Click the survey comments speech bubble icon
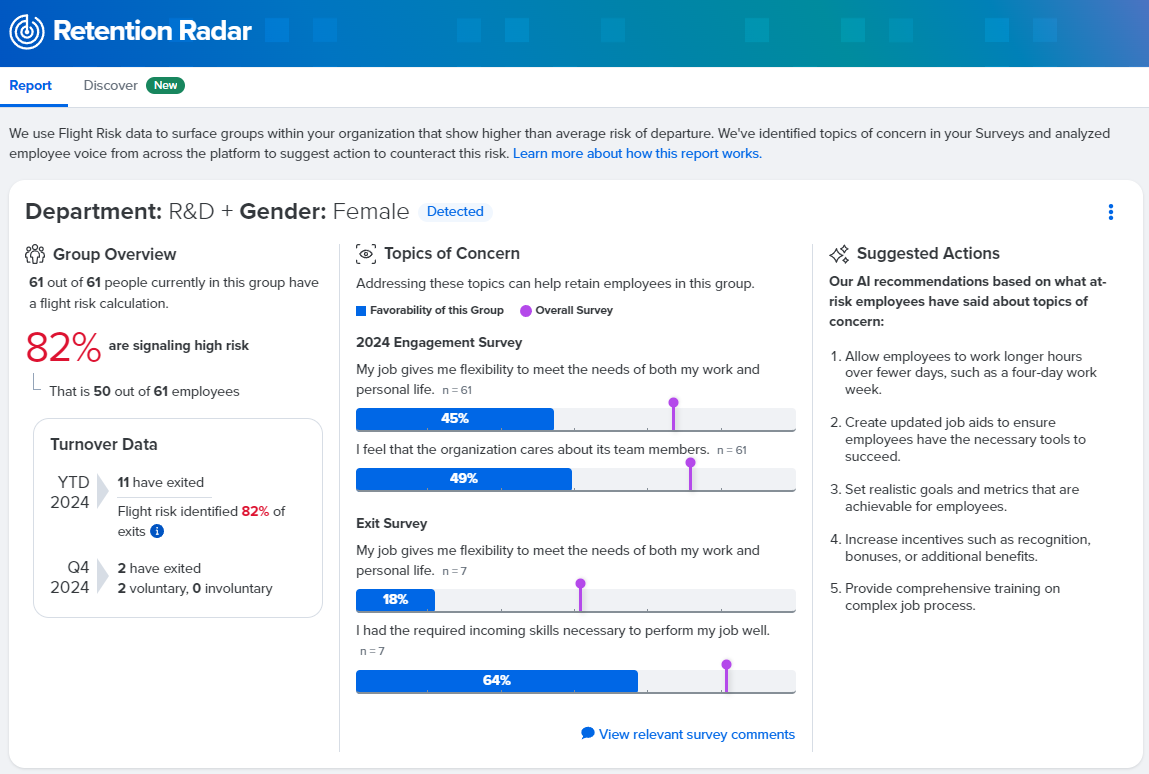Viewport: 1149px width, 774px height. coord(588,734)
